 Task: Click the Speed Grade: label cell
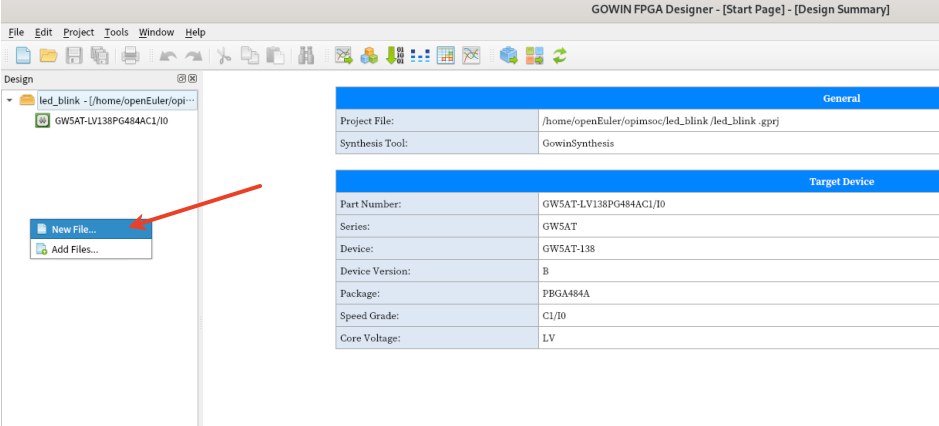tap(437, 316)
